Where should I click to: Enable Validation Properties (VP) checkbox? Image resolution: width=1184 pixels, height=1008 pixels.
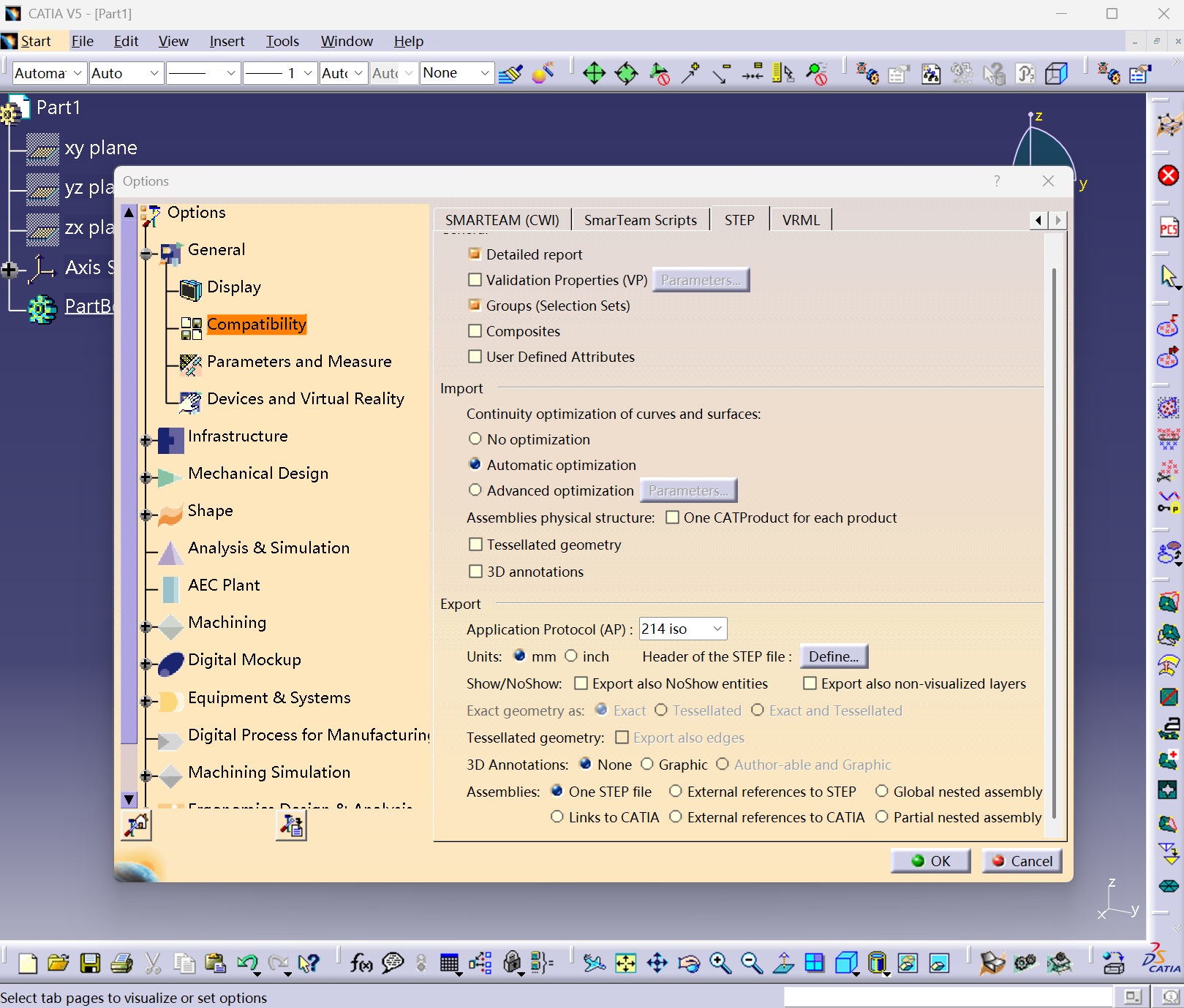pos(475,279)
